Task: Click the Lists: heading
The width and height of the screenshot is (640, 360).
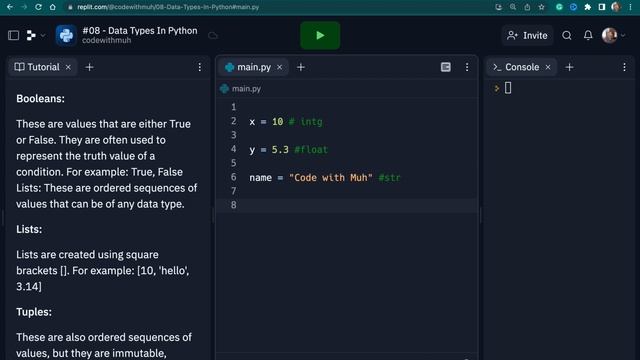Action: coord(29,229)
